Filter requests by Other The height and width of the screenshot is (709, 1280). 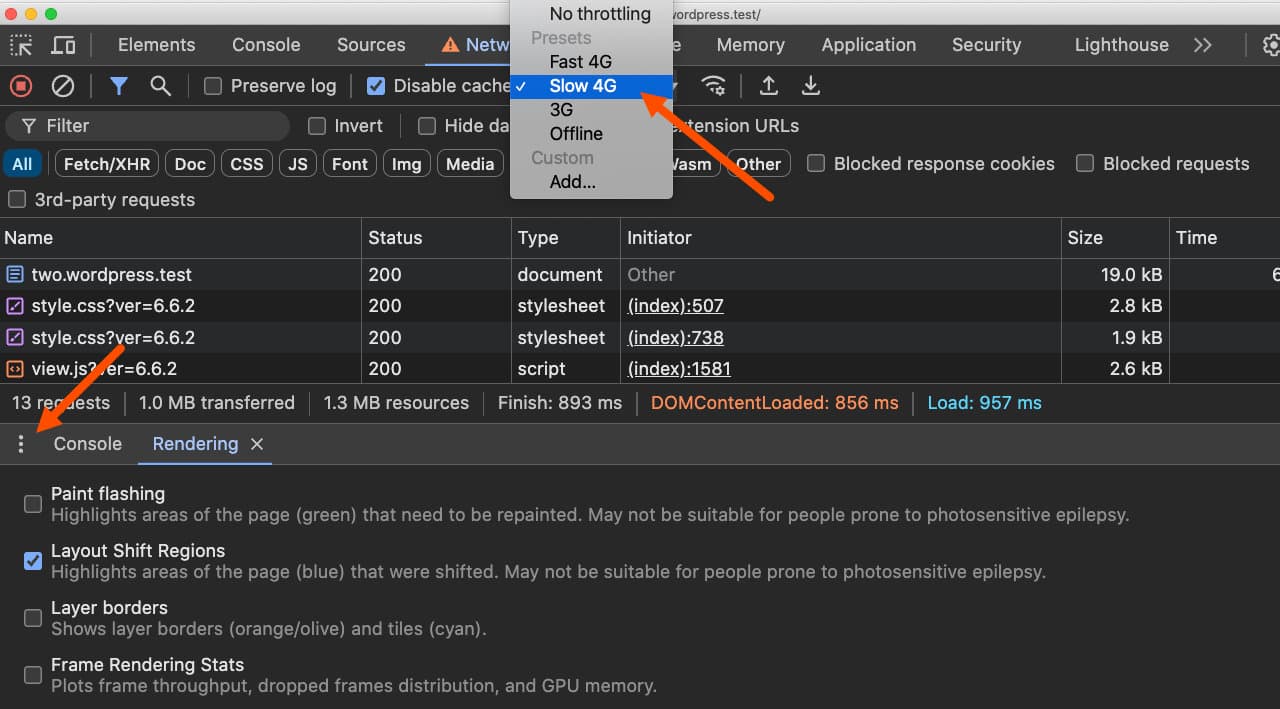tap(758, 164)
